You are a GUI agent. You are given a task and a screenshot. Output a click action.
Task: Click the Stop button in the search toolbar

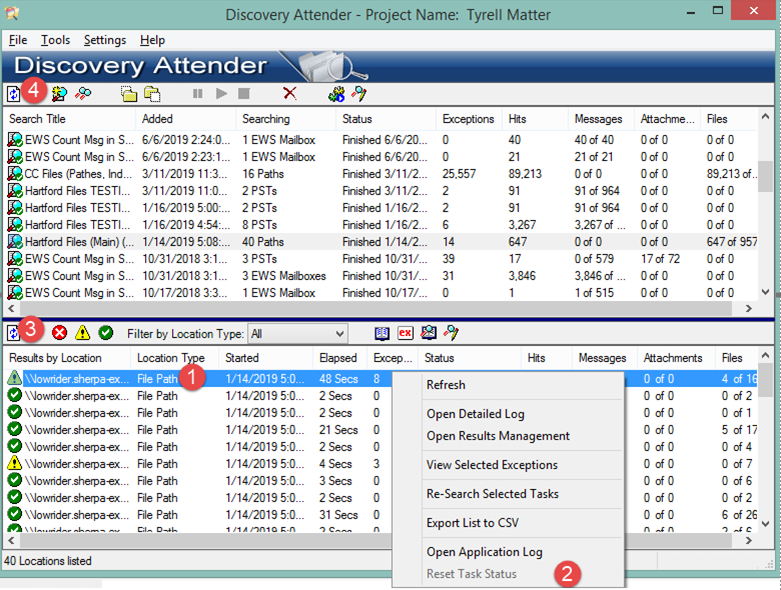pos(244,93)
